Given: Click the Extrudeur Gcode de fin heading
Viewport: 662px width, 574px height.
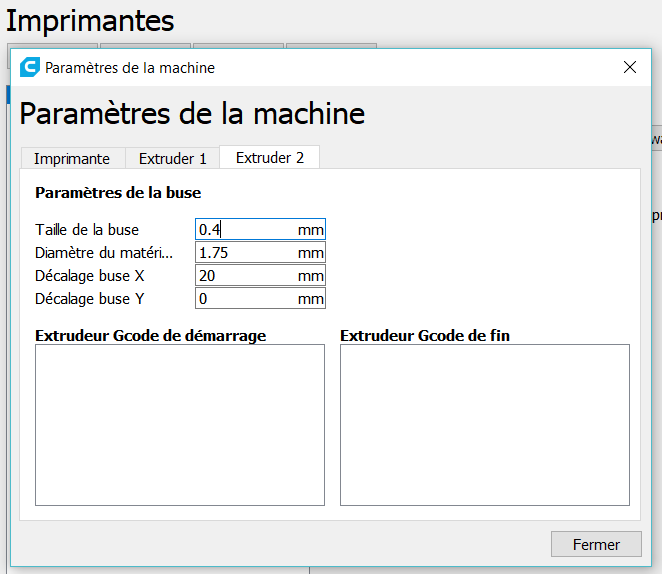Looking at the screenshot, I should 425,336.
